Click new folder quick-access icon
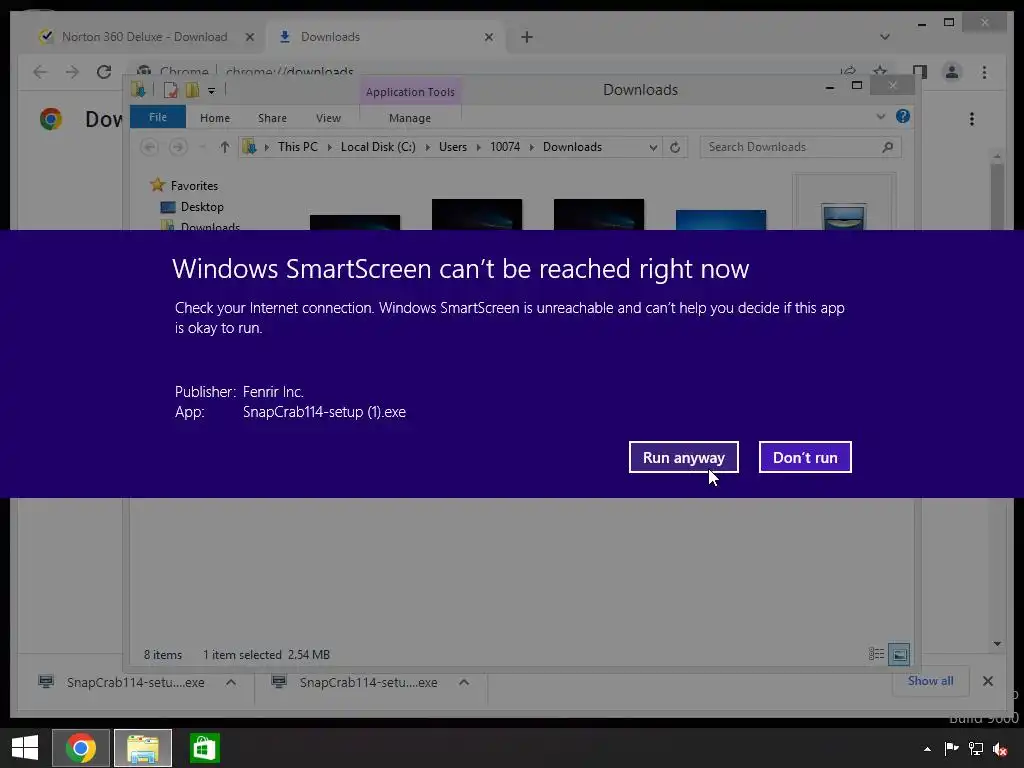 [192, 90]
